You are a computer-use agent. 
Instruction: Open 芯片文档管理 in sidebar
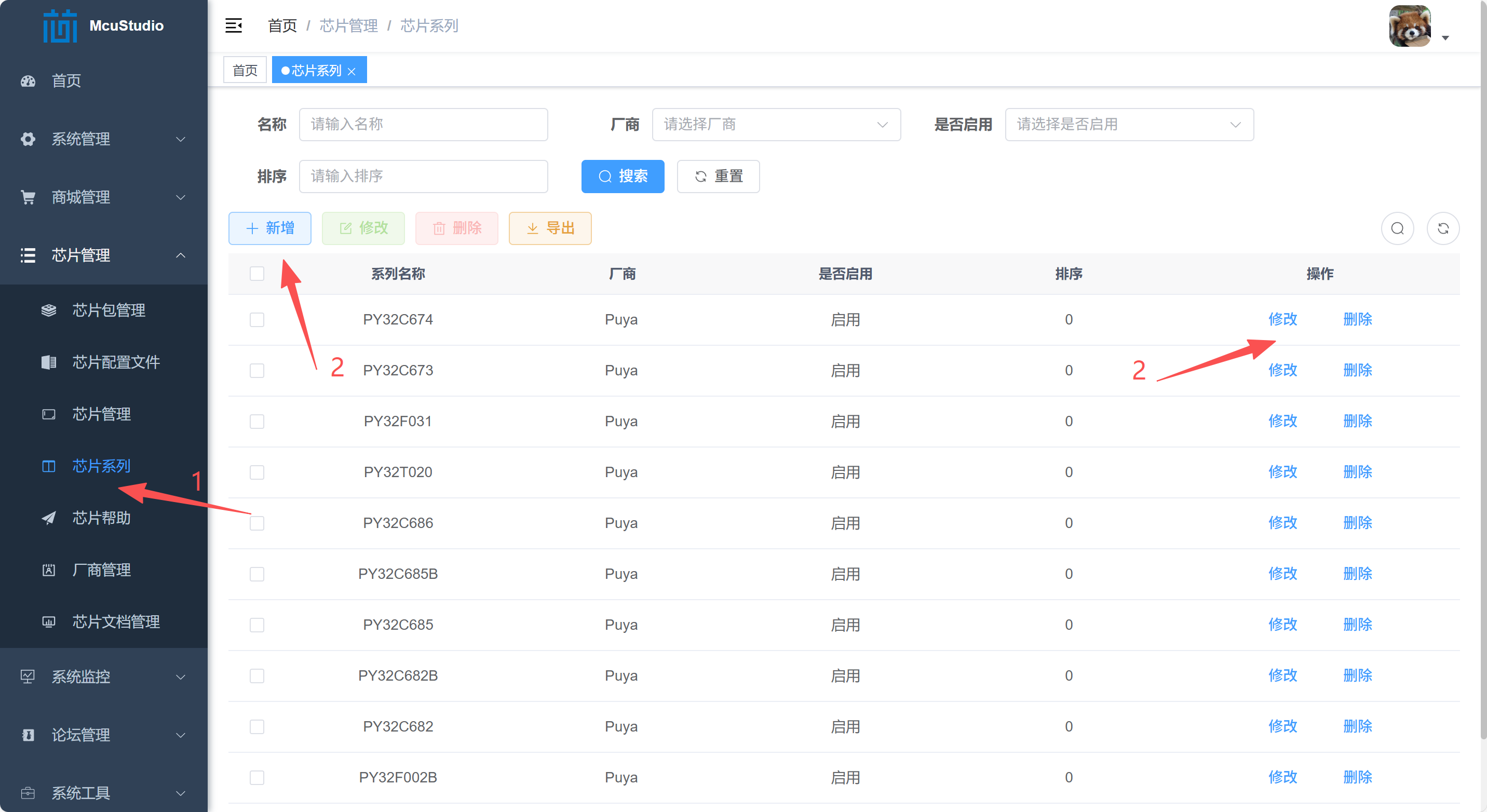tap(115, 621)
